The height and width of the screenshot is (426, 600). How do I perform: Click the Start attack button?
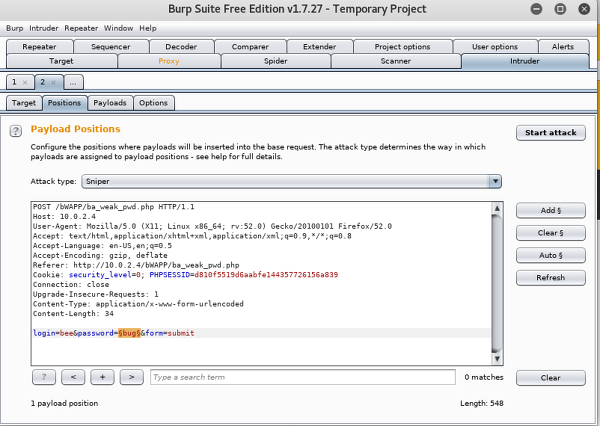pyautogui.click(x=551, y=133)
